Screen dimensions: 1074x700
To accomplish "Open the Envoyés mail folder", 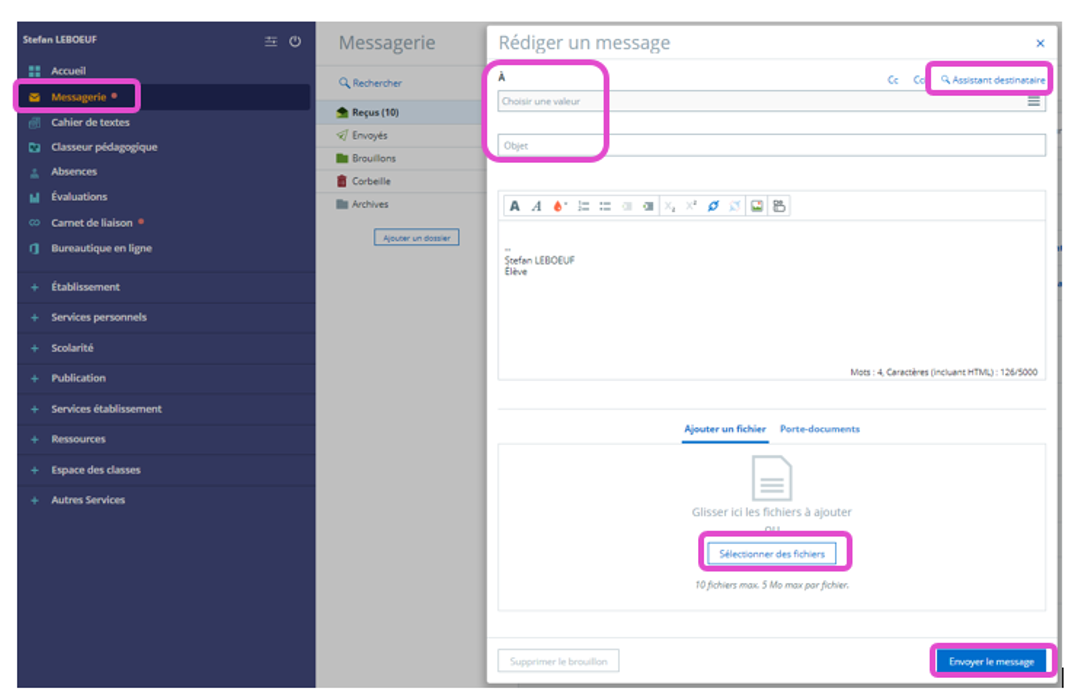I will [369, 135].
